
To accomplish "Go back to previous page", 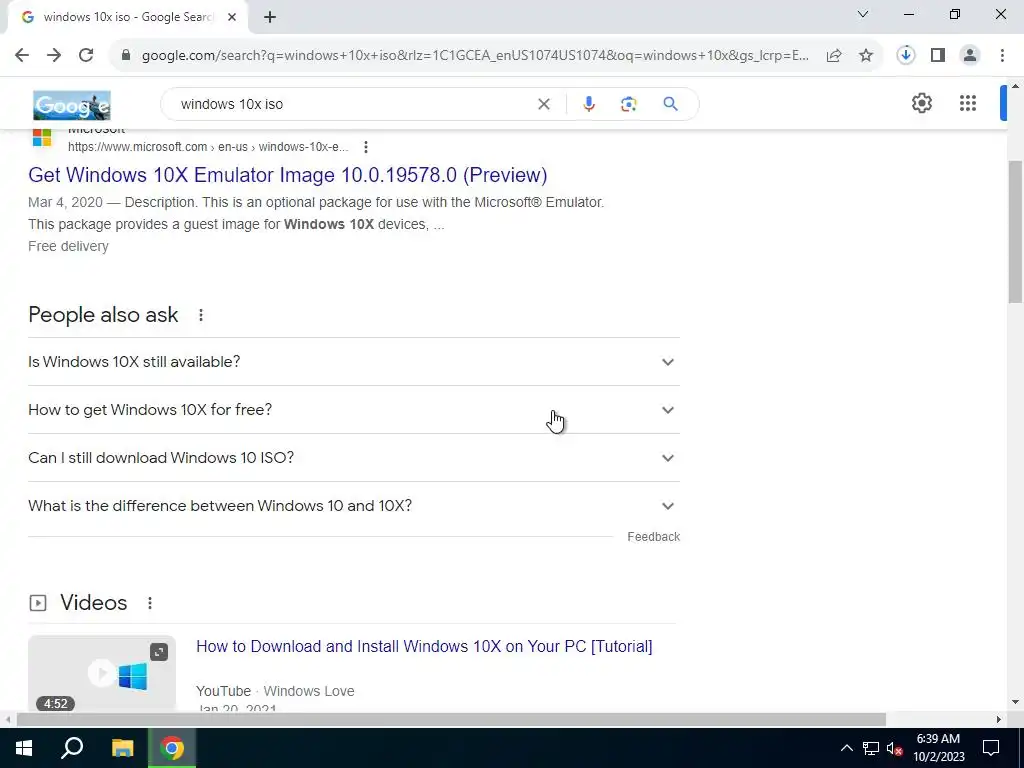I will [x=22, y=56].
